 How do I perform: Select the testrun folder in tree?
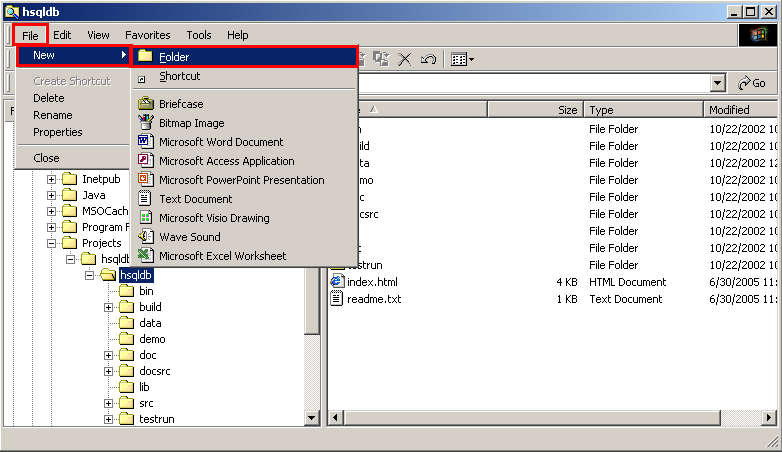point(156,419)
